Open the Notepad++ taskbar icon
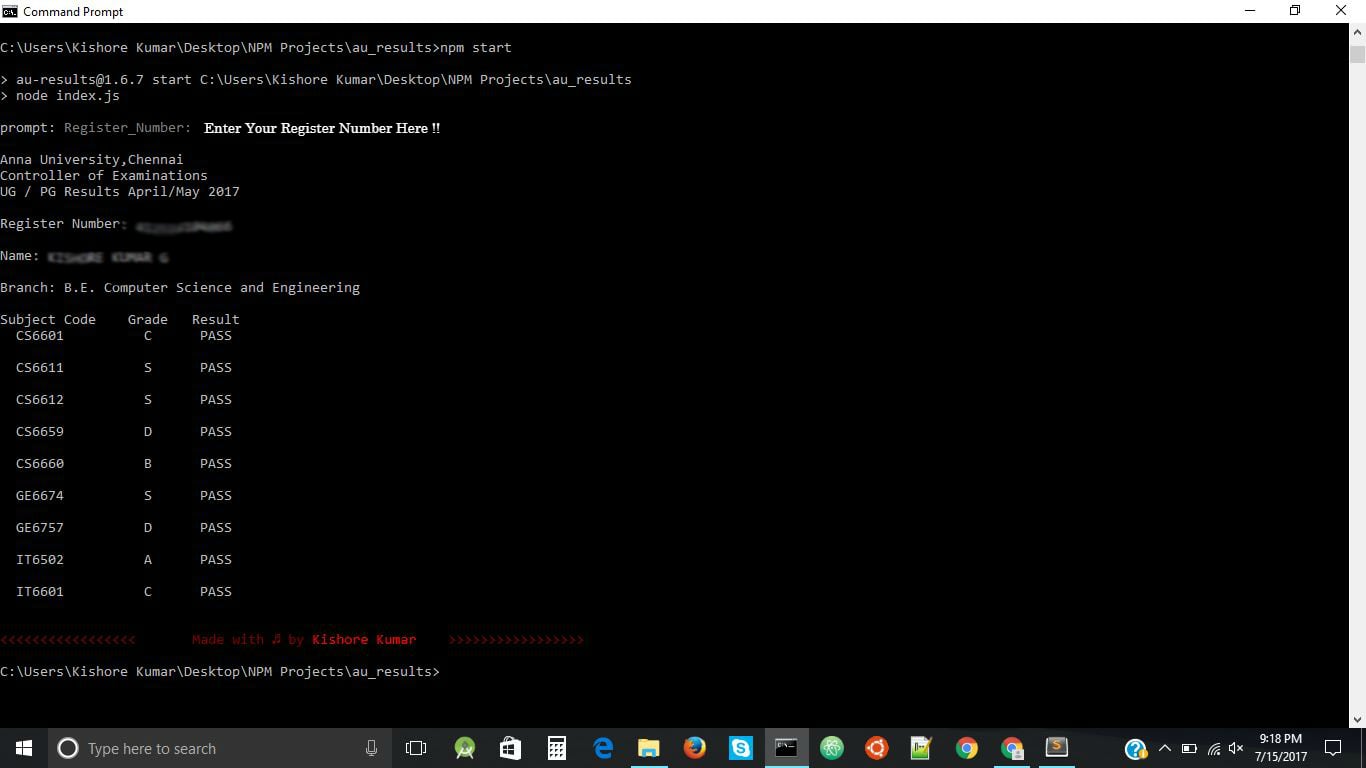1366x768 pixels. (x=921, y=748)
